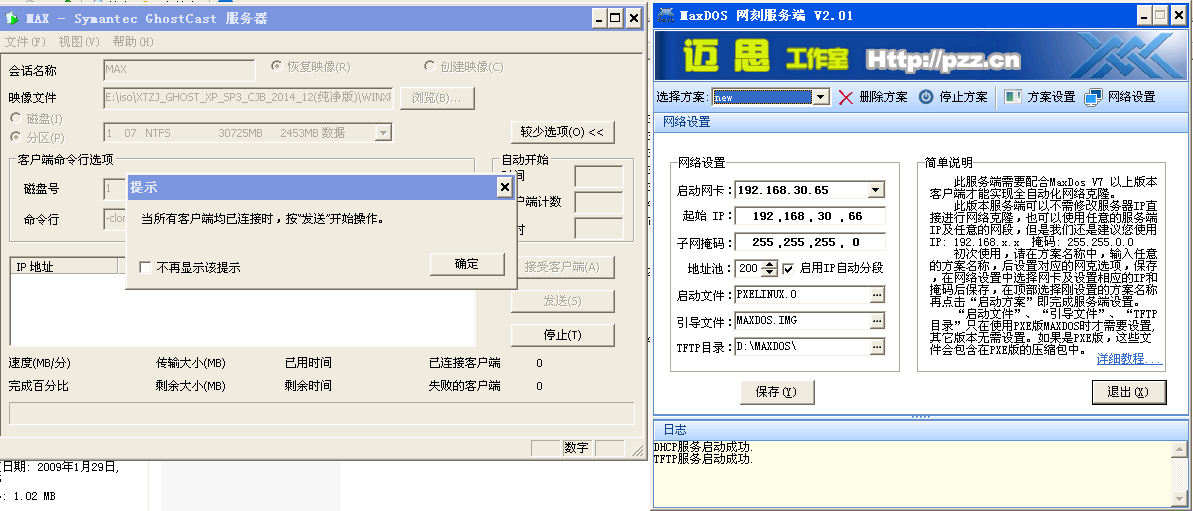Click the TFTP directory text field
1193x511 pixels.
(x=803, y=347)
